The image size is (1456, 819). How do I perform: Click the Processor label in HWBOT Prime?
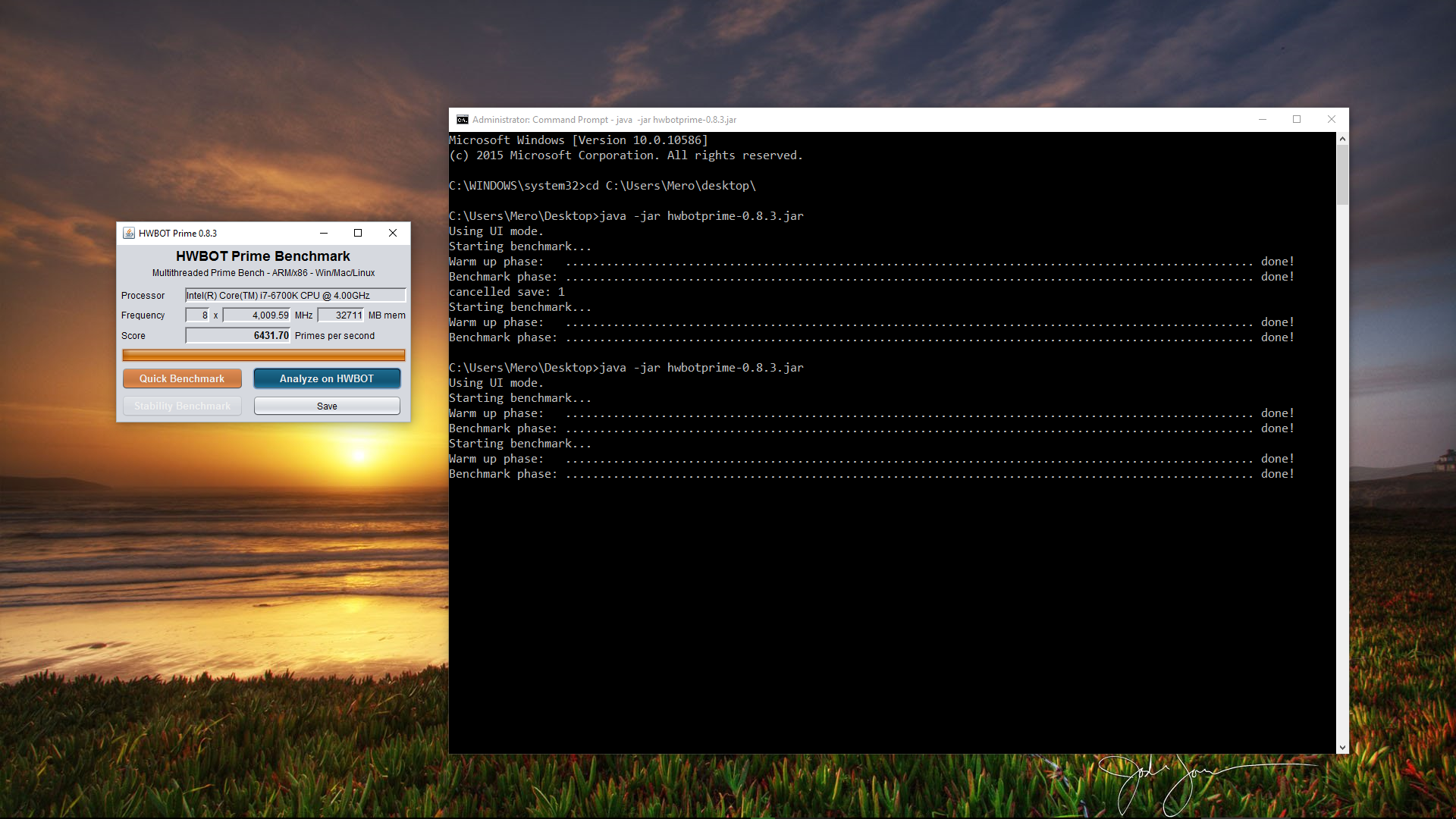tap(143, 296)
